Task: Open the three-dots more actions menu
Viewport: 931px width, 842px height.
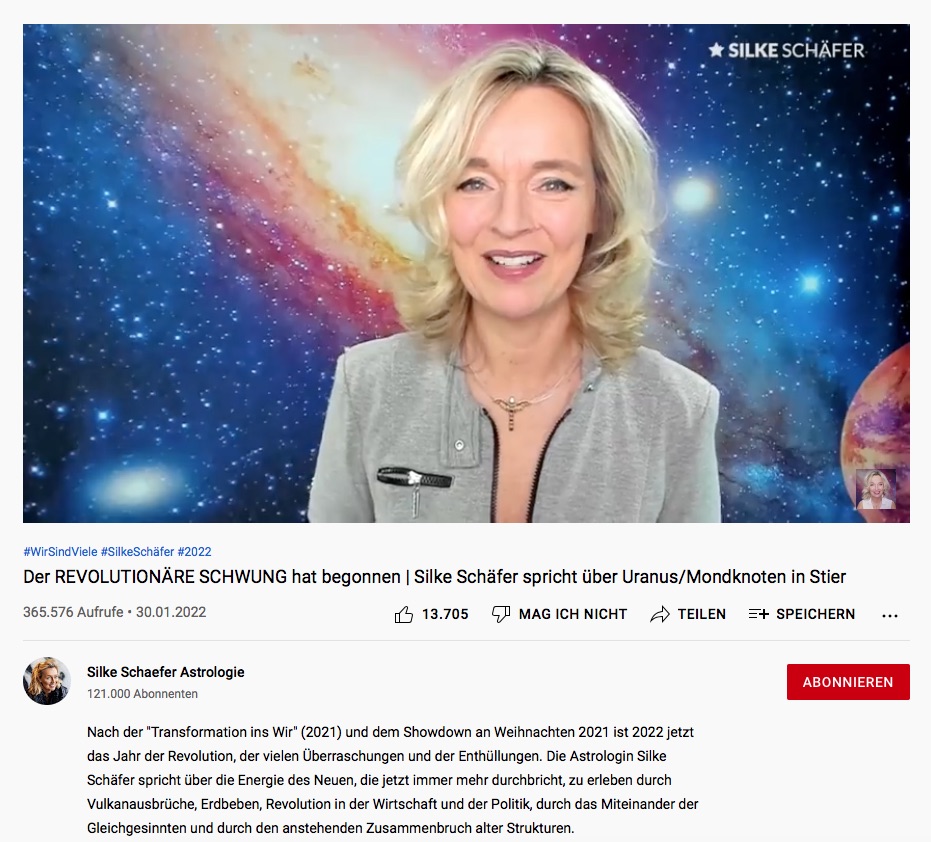Action: pos(889,616)
